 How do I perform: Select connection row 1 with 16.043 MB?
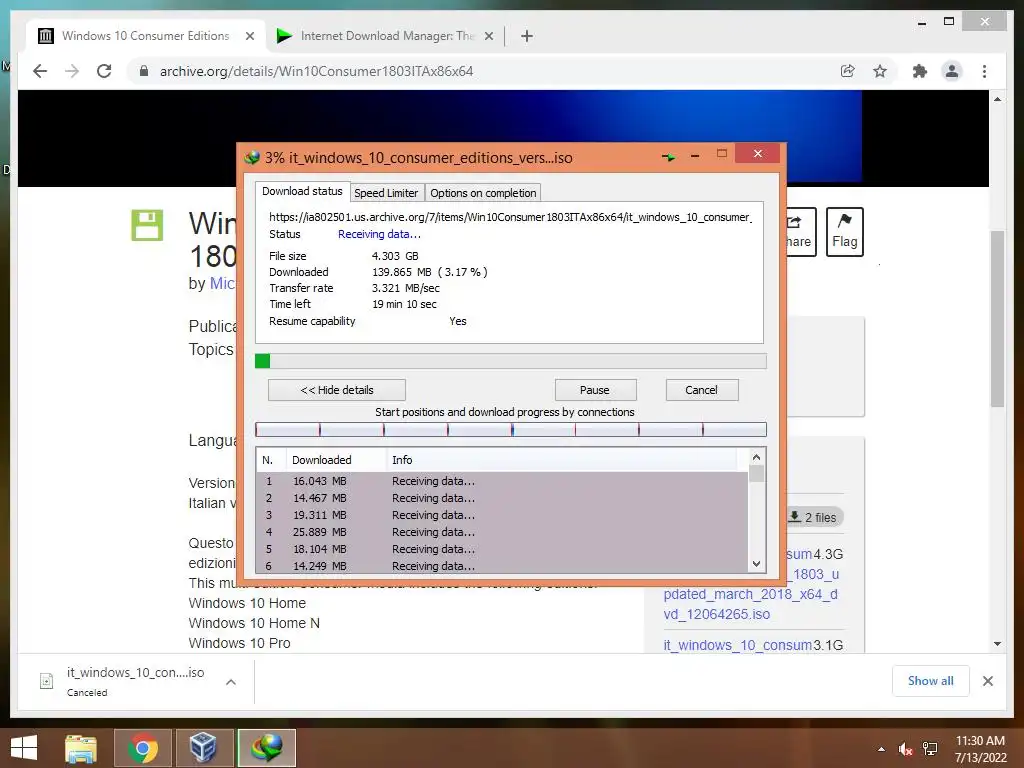tap(502, 481)
